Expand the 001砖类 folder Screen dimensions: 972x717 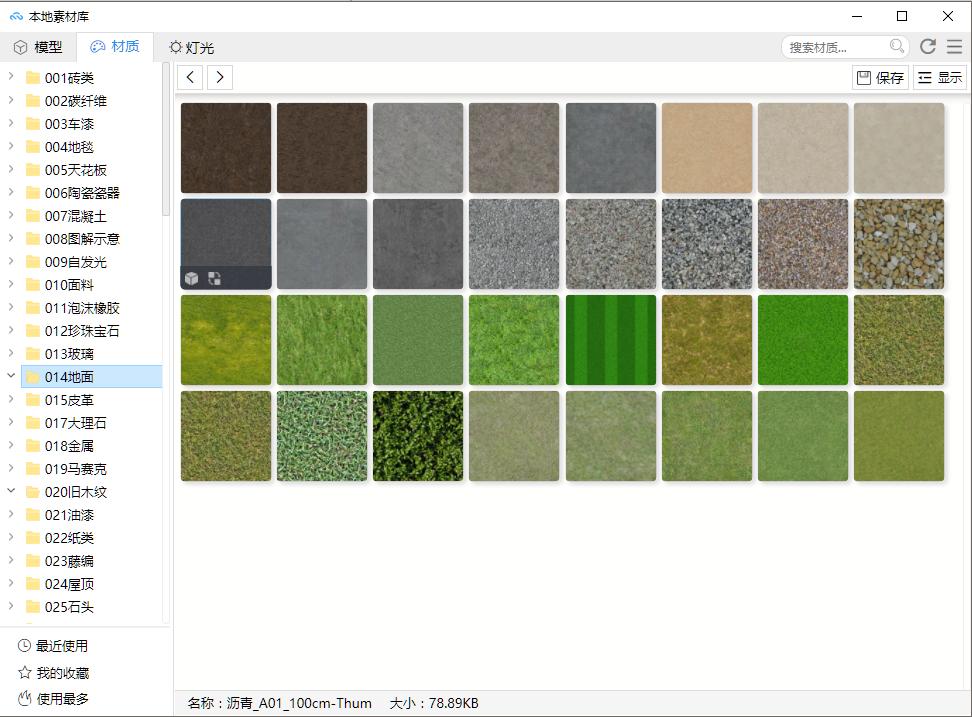click(x=10, y=77)
